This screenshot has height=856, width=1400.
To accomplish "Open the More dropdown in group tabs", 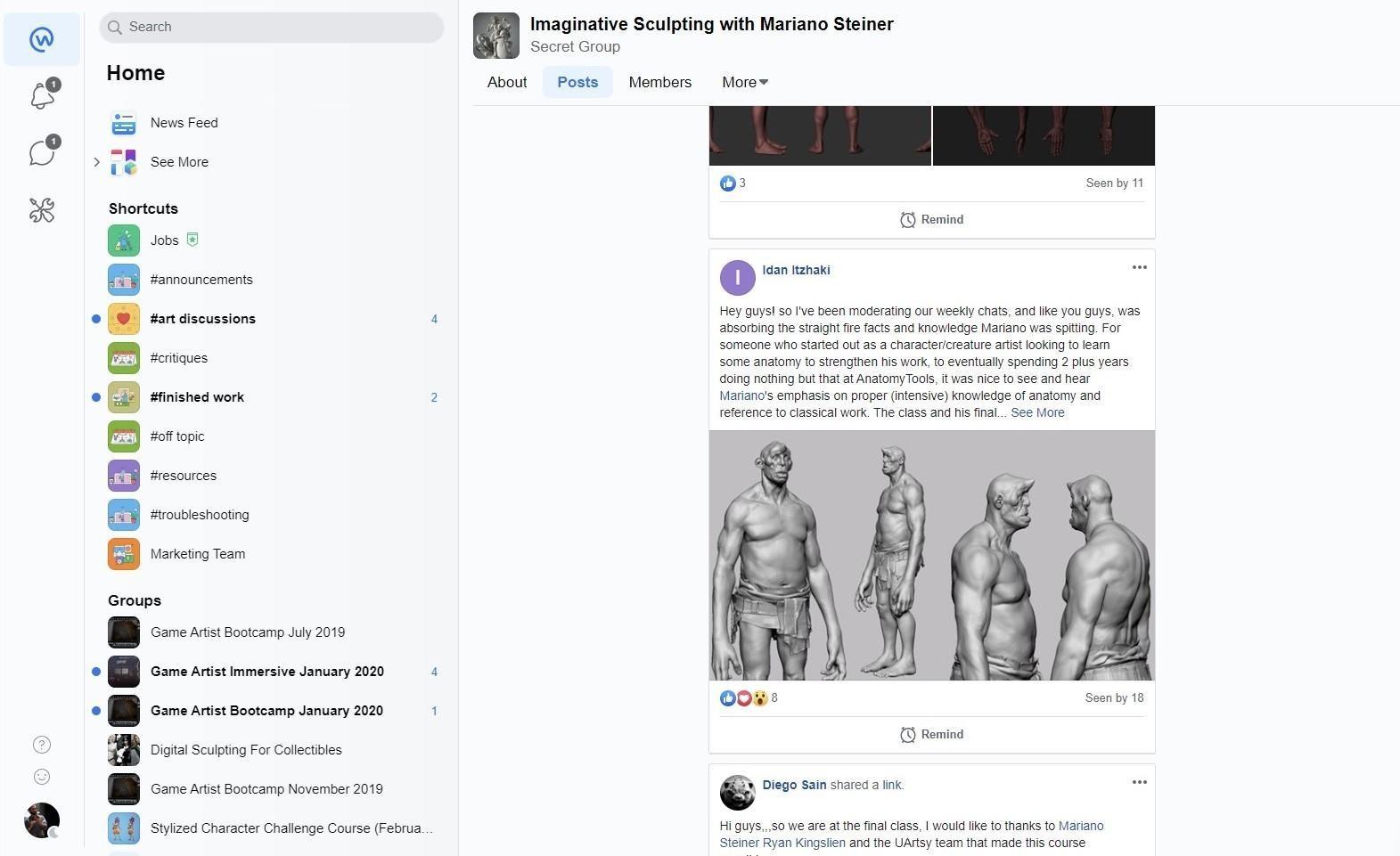I will 745,82.
